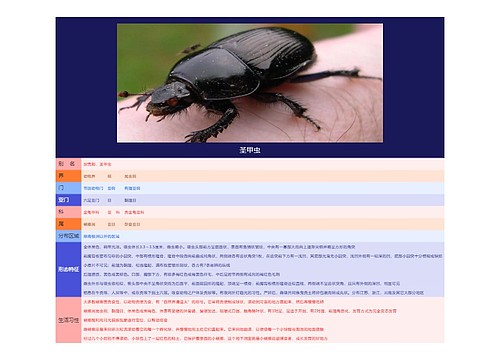Click the 分布区域 header cell
This screenshot has width=500, height=360.
tap(68, 236)
